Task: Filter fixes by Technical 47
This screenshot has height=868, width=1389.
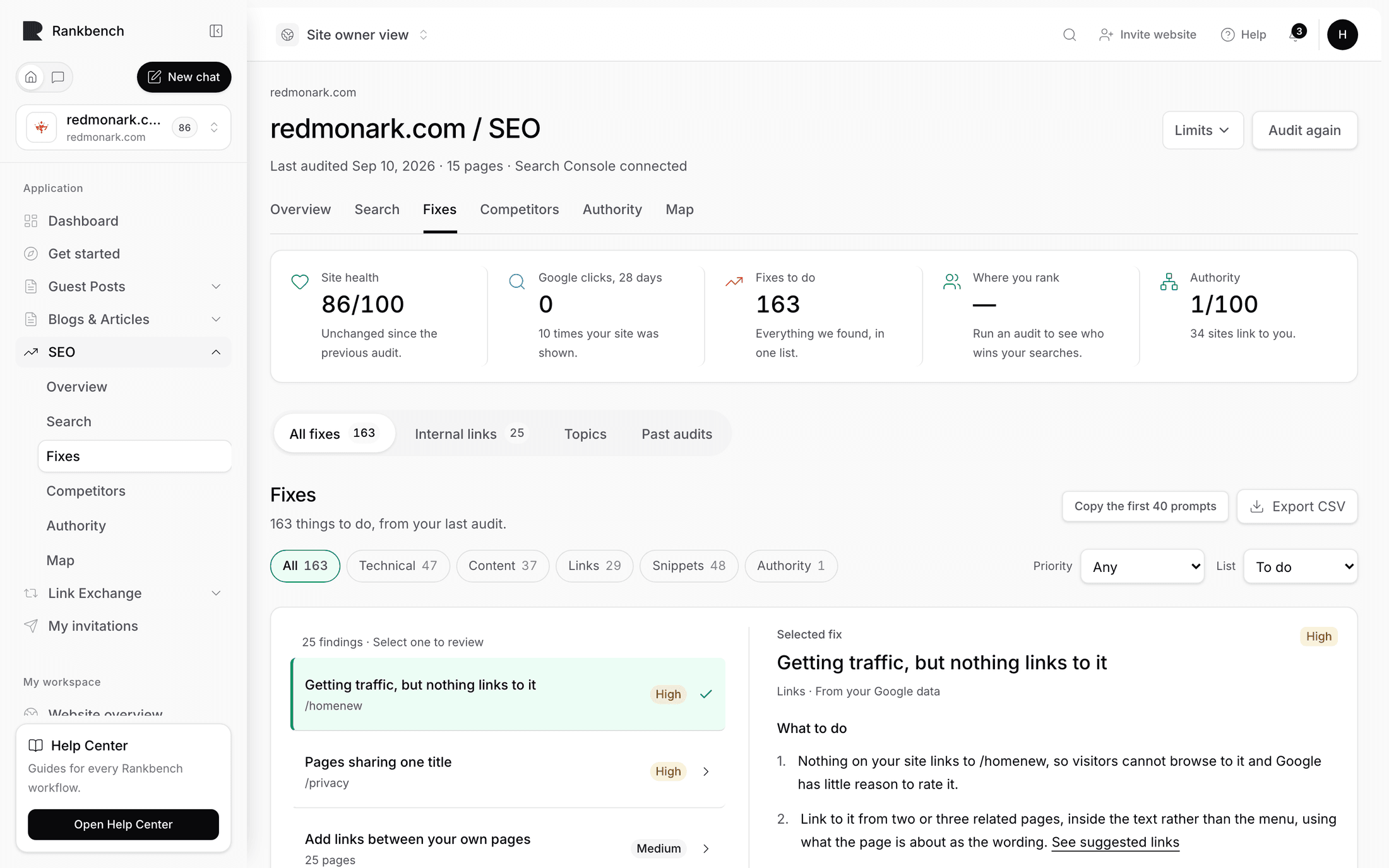Action: [x=398, y=566]
